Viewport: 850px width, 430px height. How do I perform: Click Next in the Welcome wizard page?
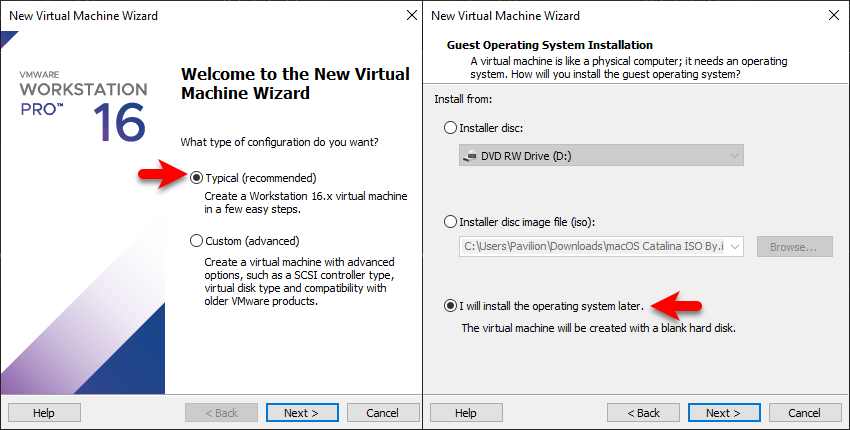pyautogui.click(x=302, y=413)
